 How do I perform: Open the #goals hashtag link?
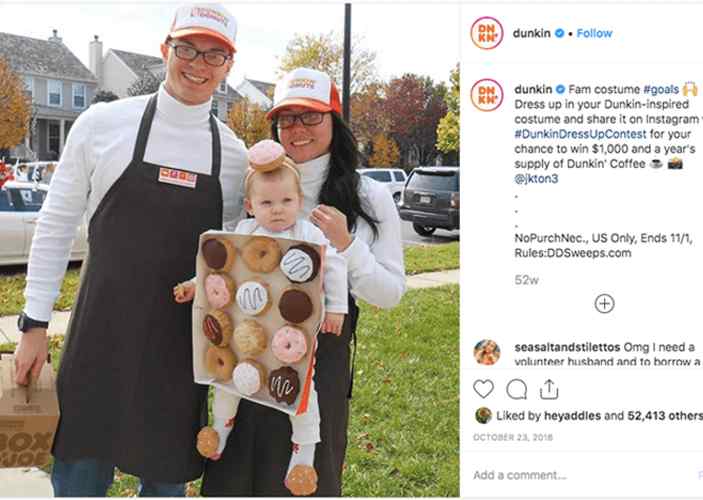pos(661,89)
